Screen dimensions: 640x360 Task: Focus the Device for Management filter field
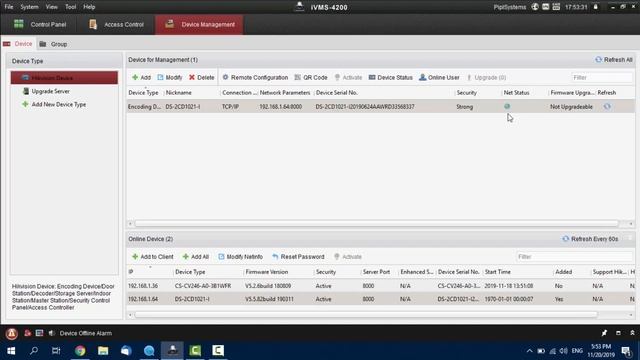tap(602, 78)
